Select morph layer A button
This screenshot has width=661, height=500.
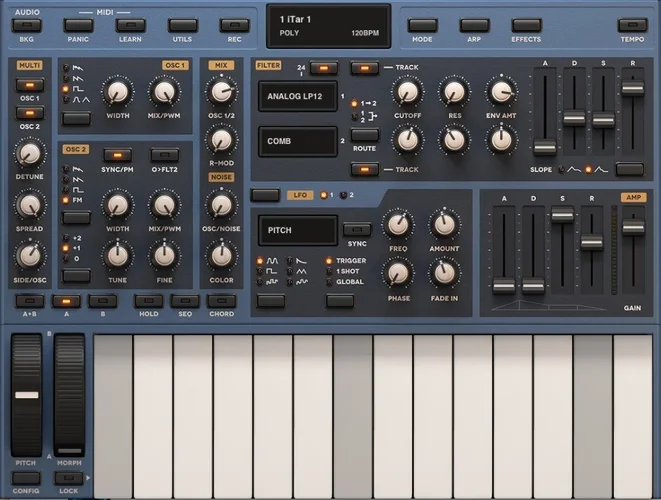coord(66,301)
